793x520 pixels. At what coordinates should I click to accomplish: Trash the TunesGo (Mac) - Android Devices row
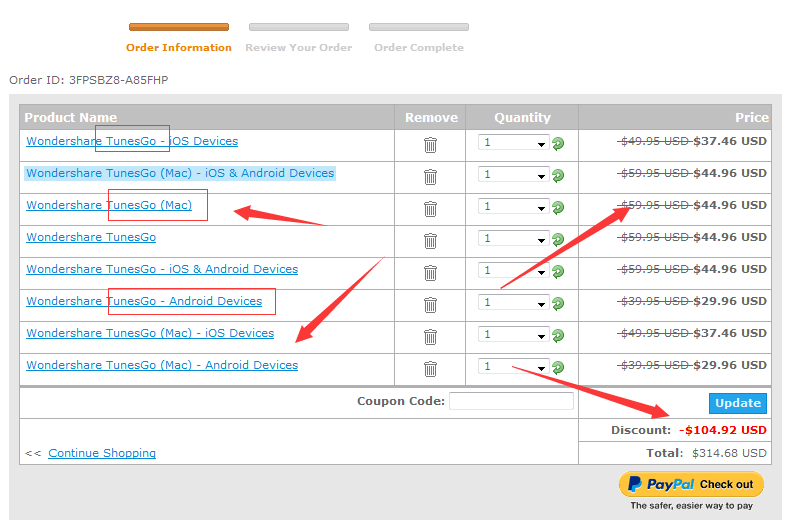(x=430, y=369)
